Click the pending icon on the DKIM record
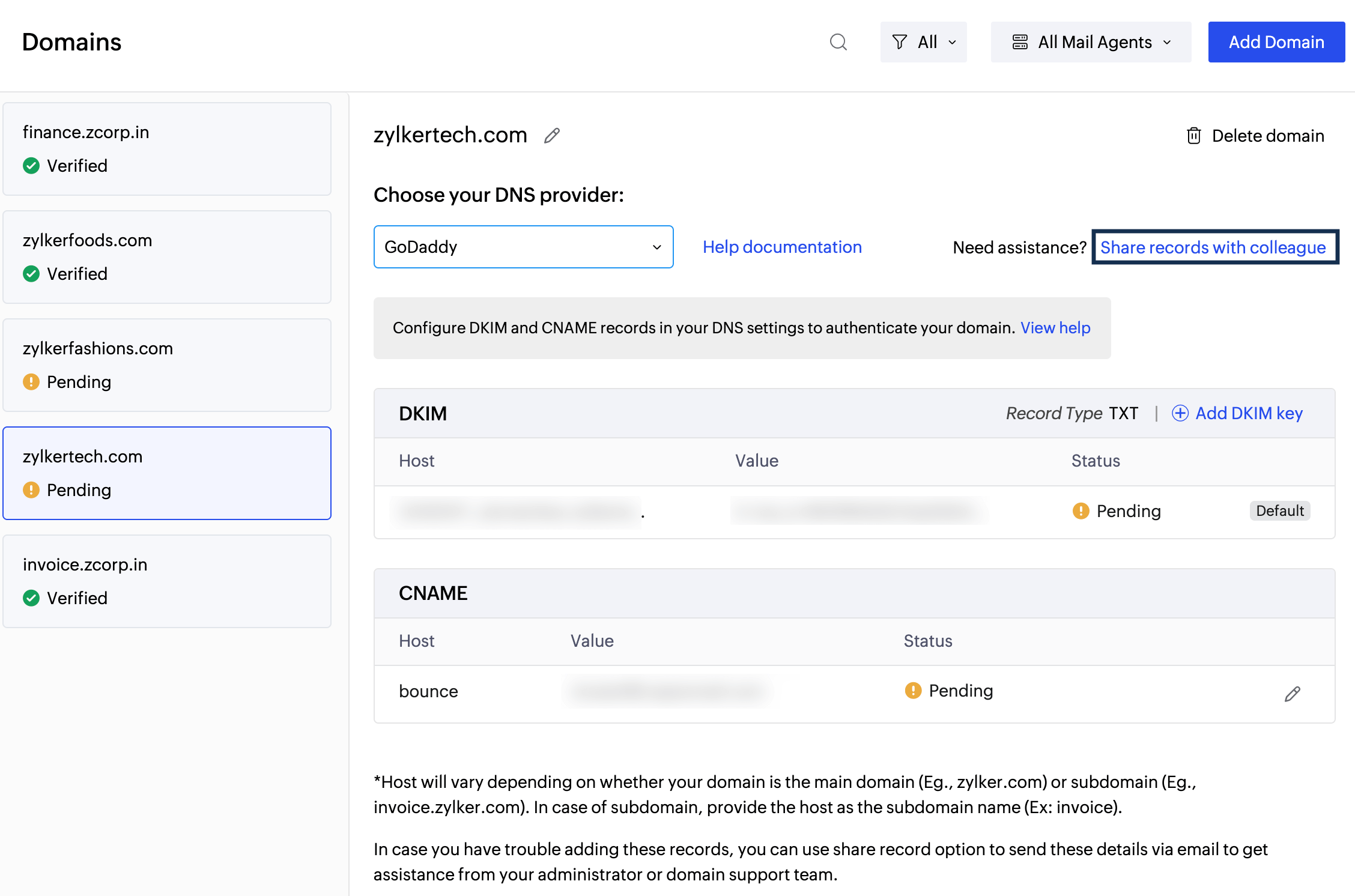This screenshot has height=896, width=1355. [1081, 511]
